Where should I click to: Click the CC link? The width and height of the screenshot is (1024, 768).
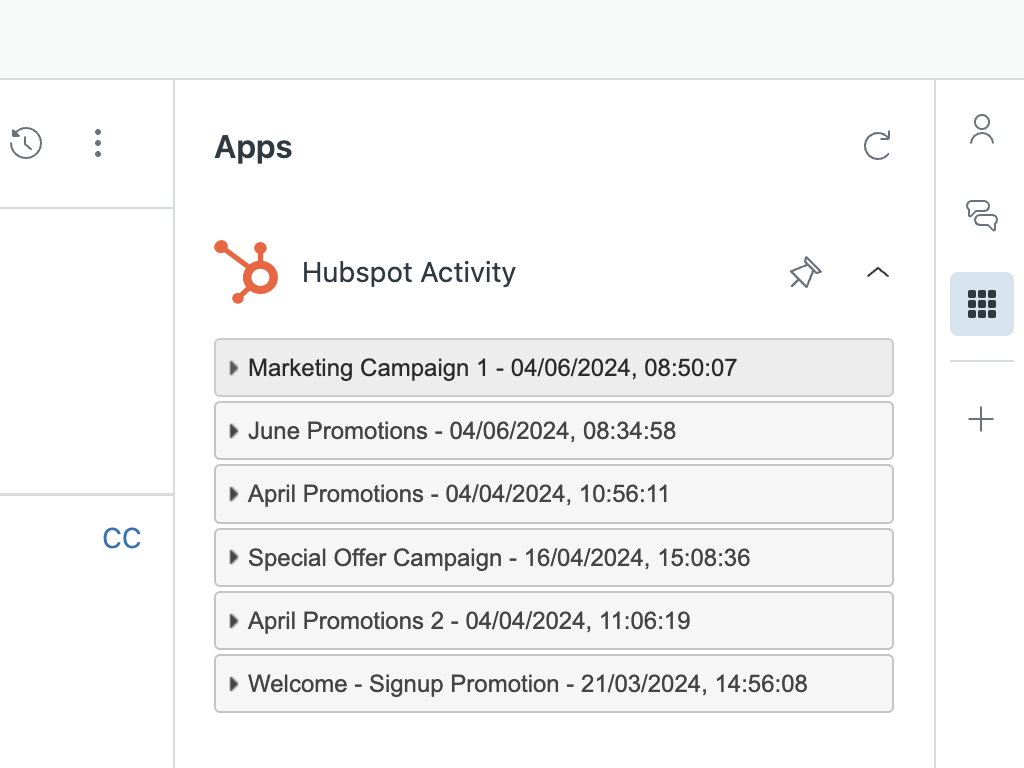click(122, 538)
